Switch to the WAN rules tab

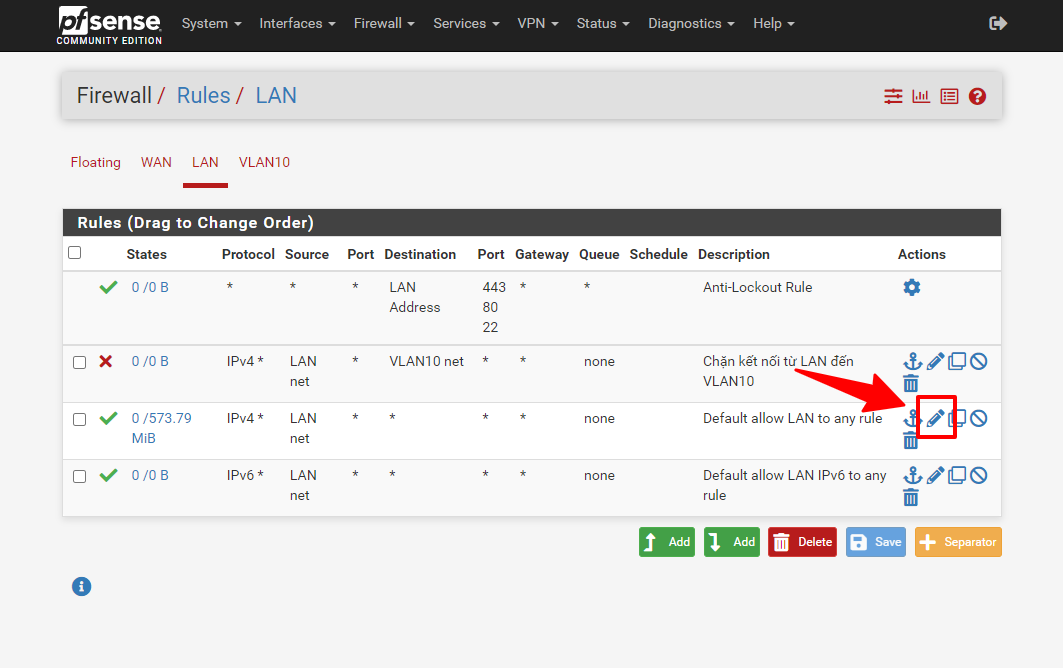(x=156, y=162)
